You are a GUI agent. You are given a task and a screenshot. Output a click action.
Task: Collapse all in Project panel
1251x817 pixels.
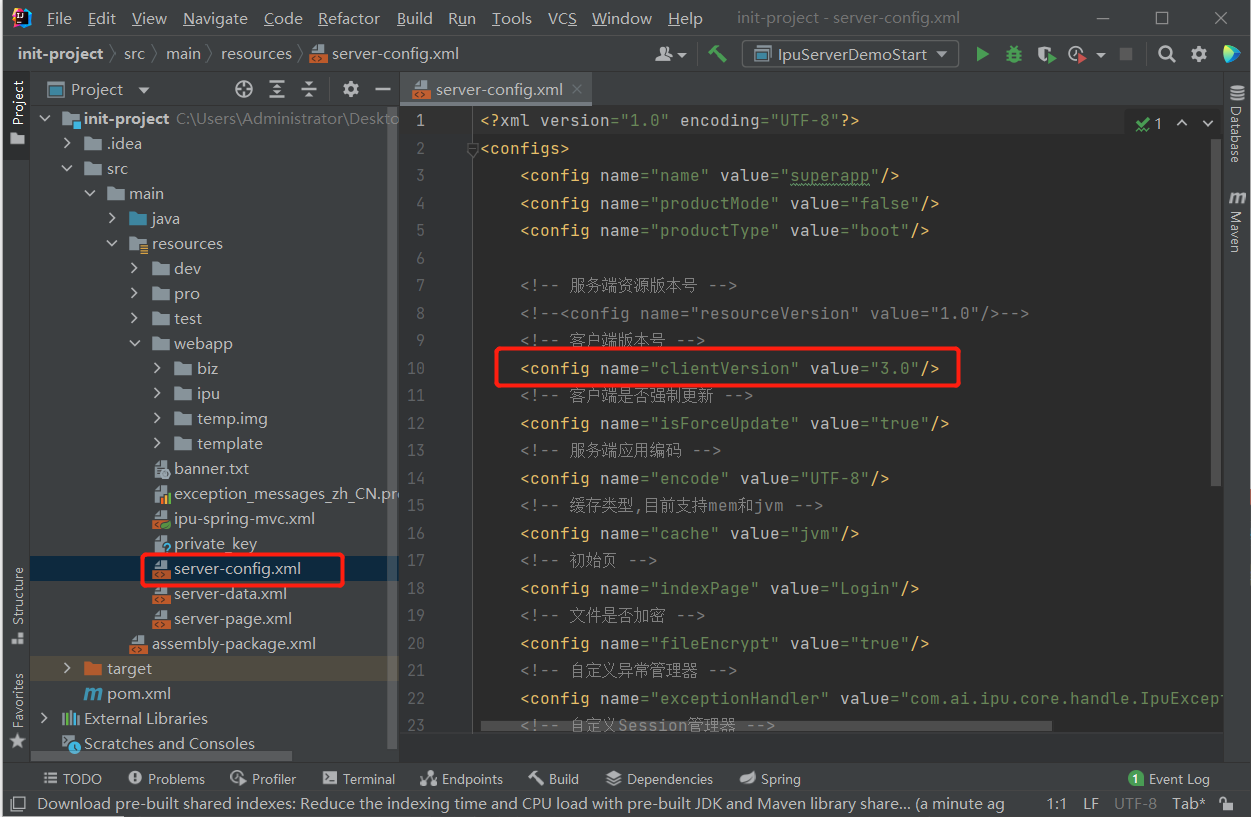(x=310, y=89)
